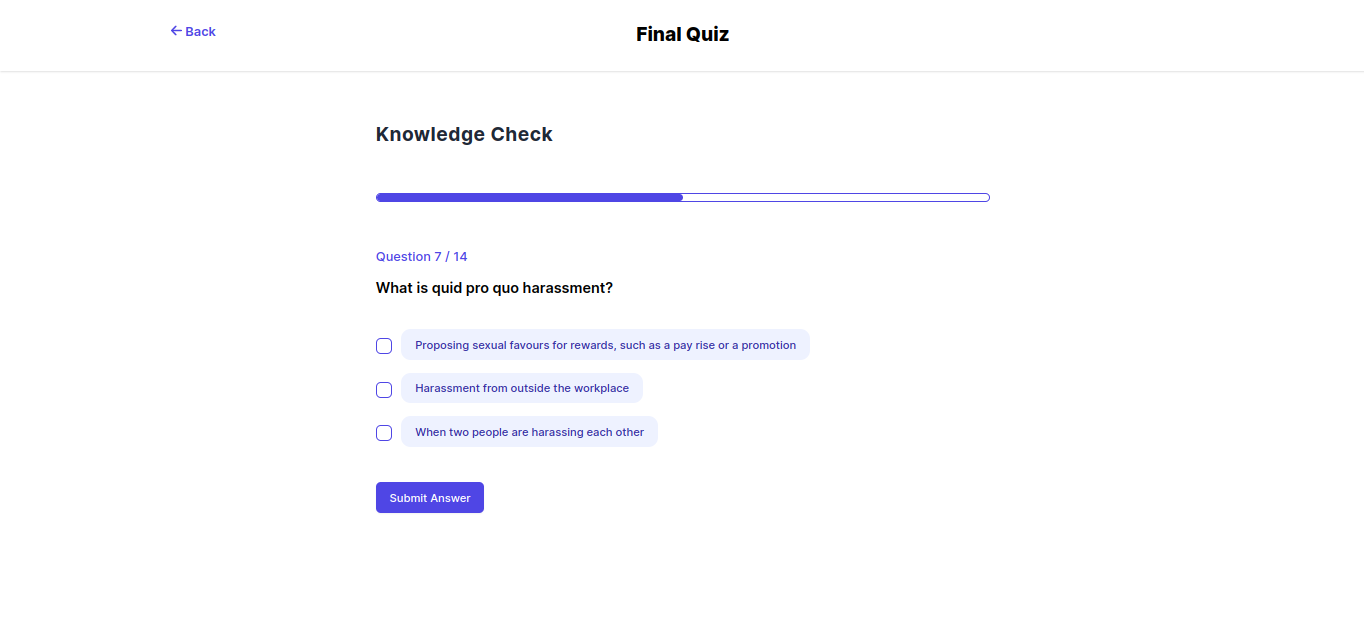Click the word "Quiz" in the header title
Viewport: 1364px width, 644px height.
coord(707,34)
